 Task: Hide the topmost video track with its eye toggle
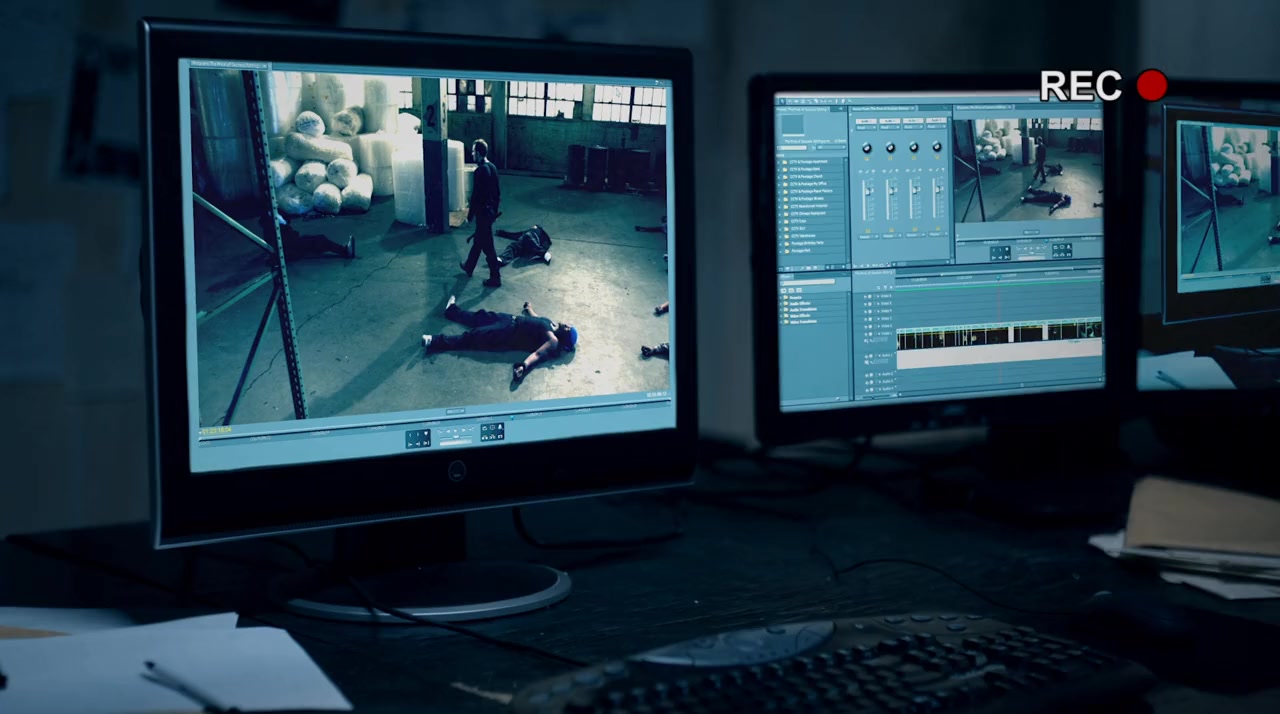(x=866, y=296)
